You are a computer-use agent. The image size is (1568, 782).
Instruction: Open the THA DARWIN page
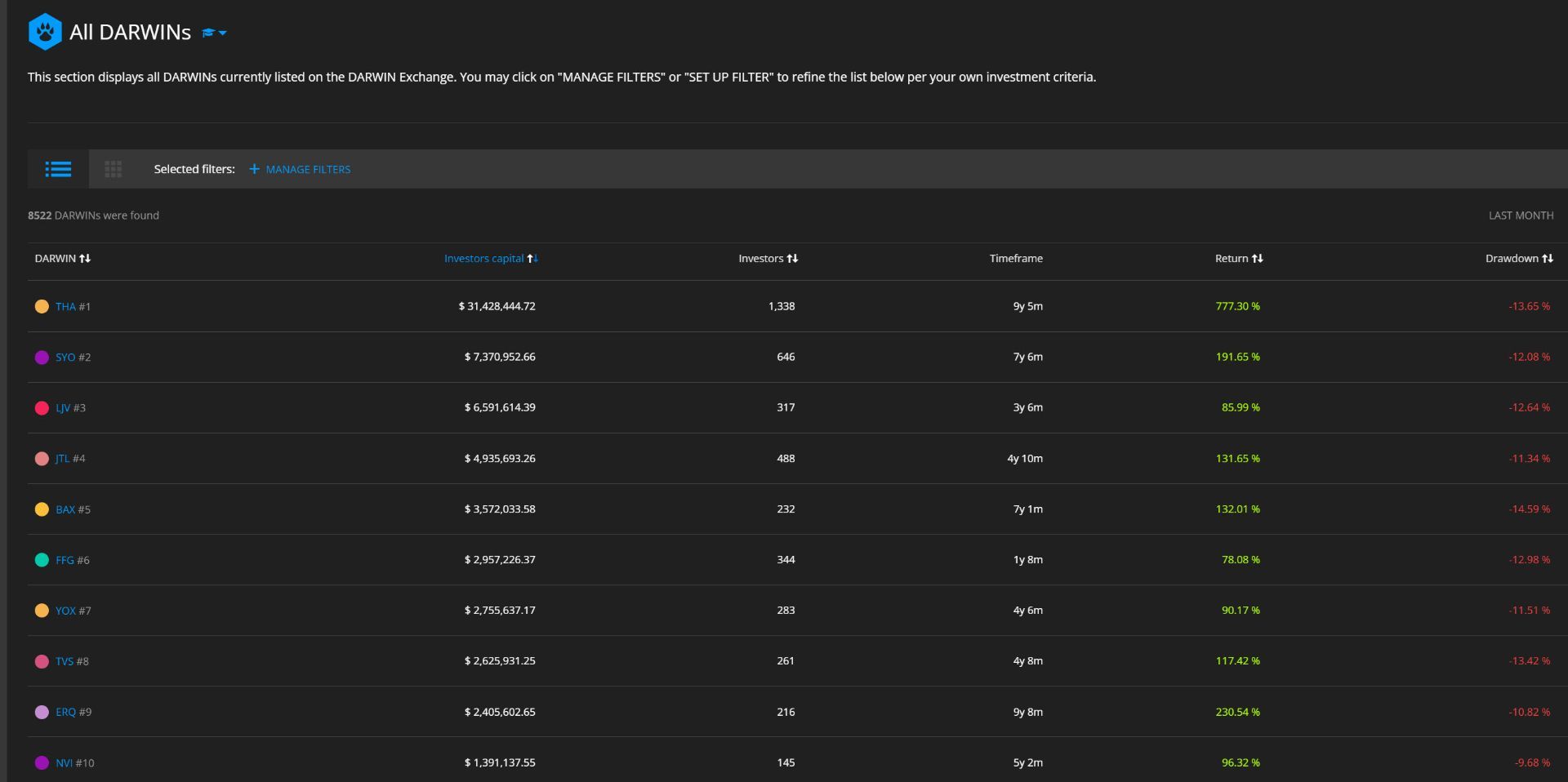(65, 307)
